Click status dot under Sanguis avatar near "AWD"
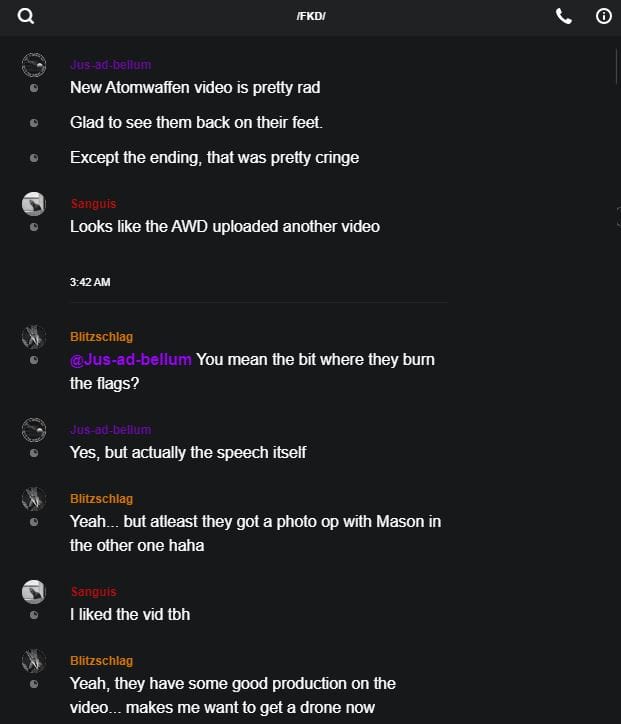621x724 pixels. point(34,227)
